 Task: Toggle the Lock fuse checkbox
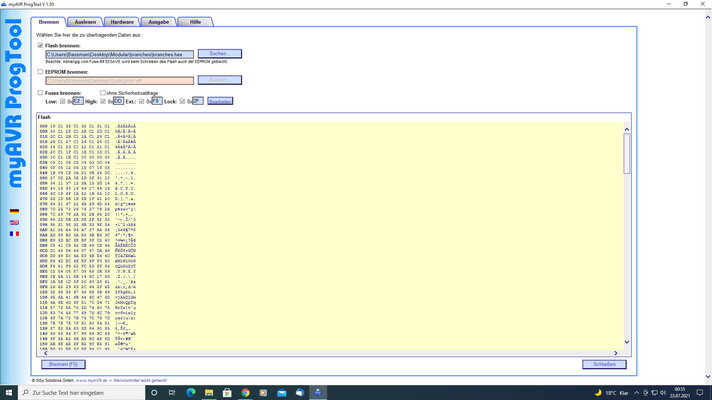coord(182,101)
